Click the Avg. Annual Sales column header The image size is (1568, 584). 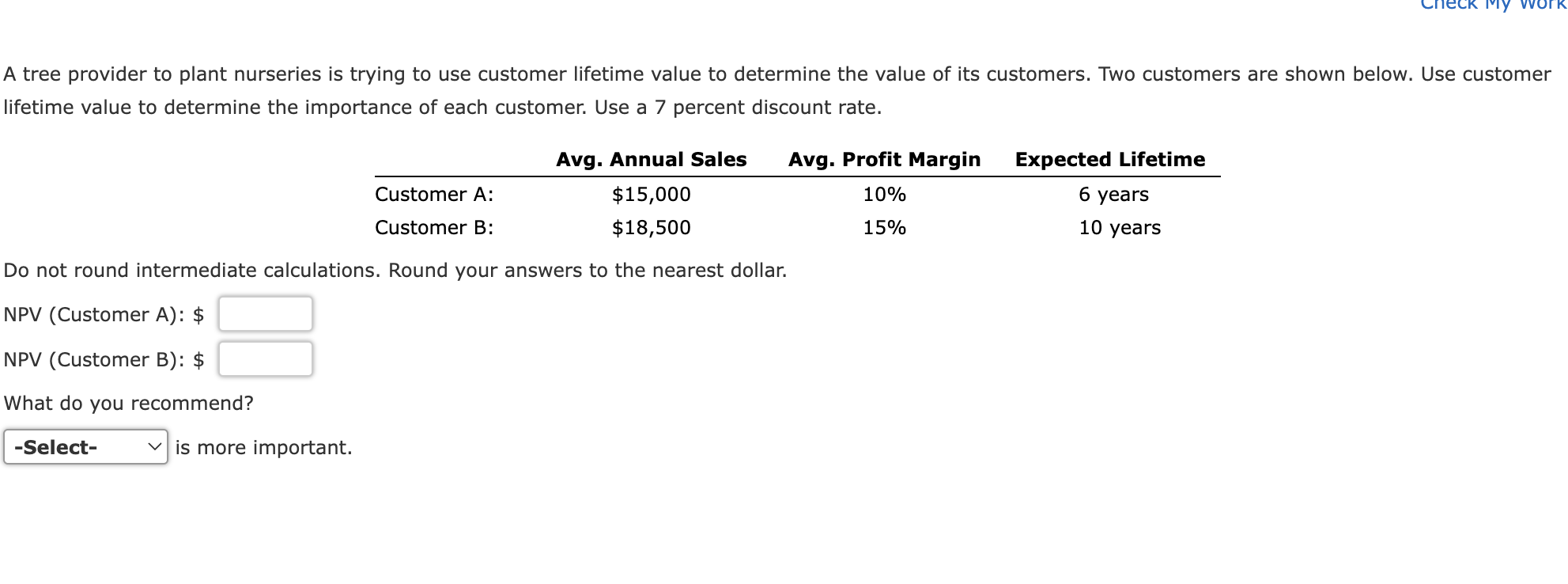(650, 159)
